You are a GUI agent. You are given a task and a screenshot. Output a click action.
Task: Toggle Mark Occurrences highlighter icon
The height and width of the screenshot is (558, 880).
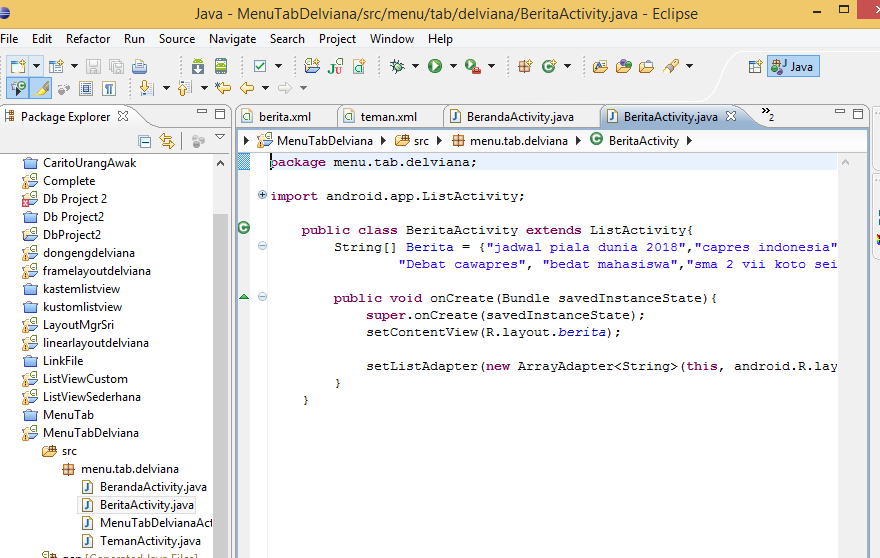pos(42,88)
